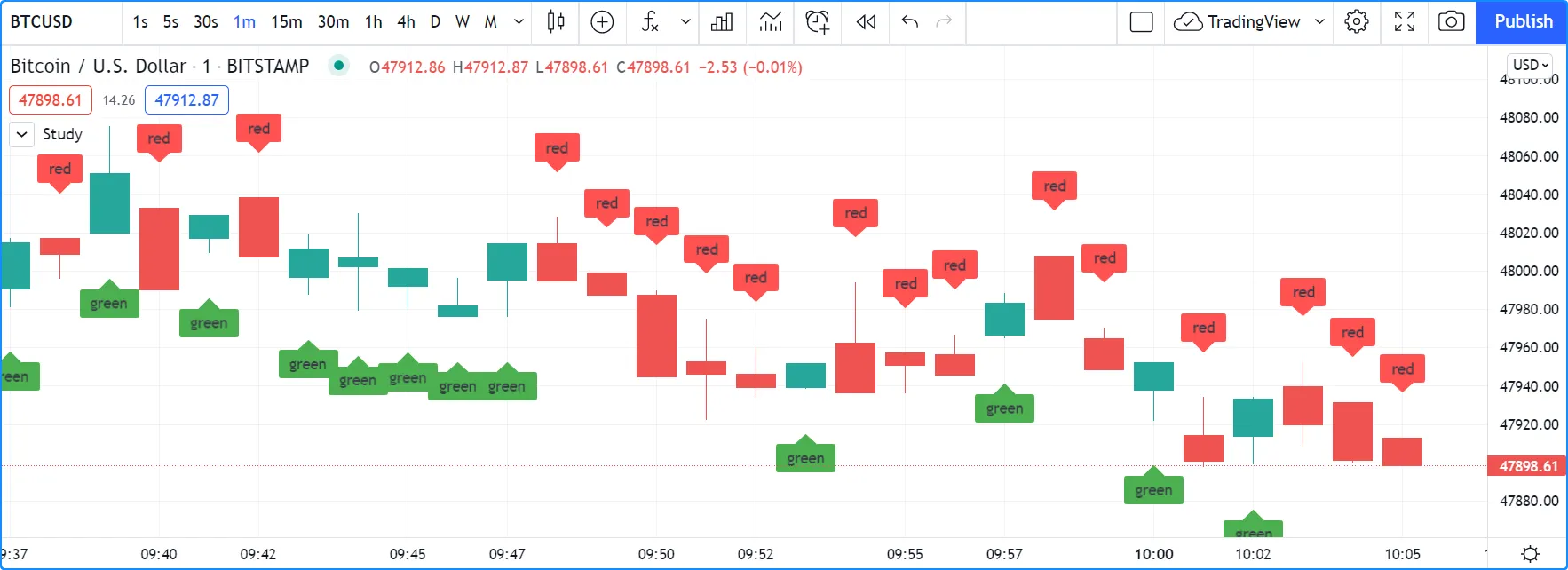
Task: Start Bar Replay with the rewind icon
Action: click(866, 21)
